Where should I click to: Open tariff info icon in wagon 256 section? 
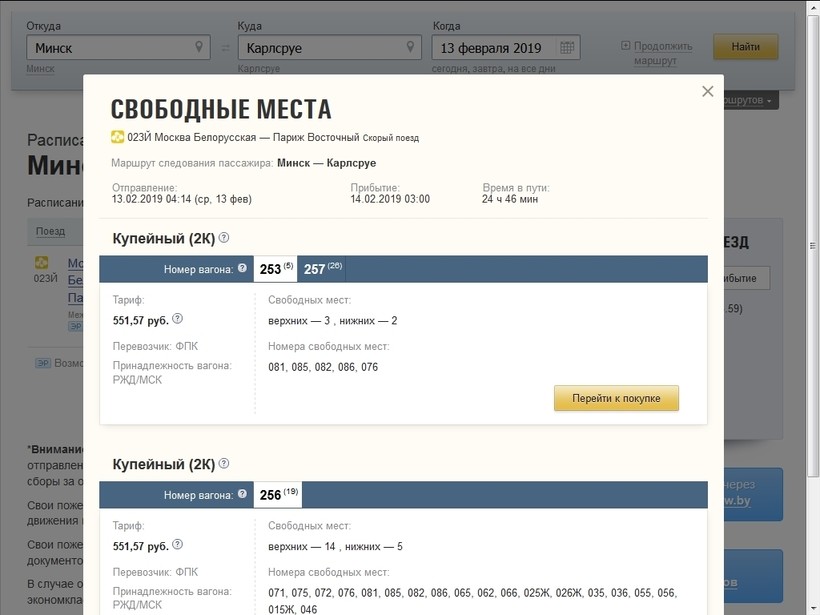177,545
